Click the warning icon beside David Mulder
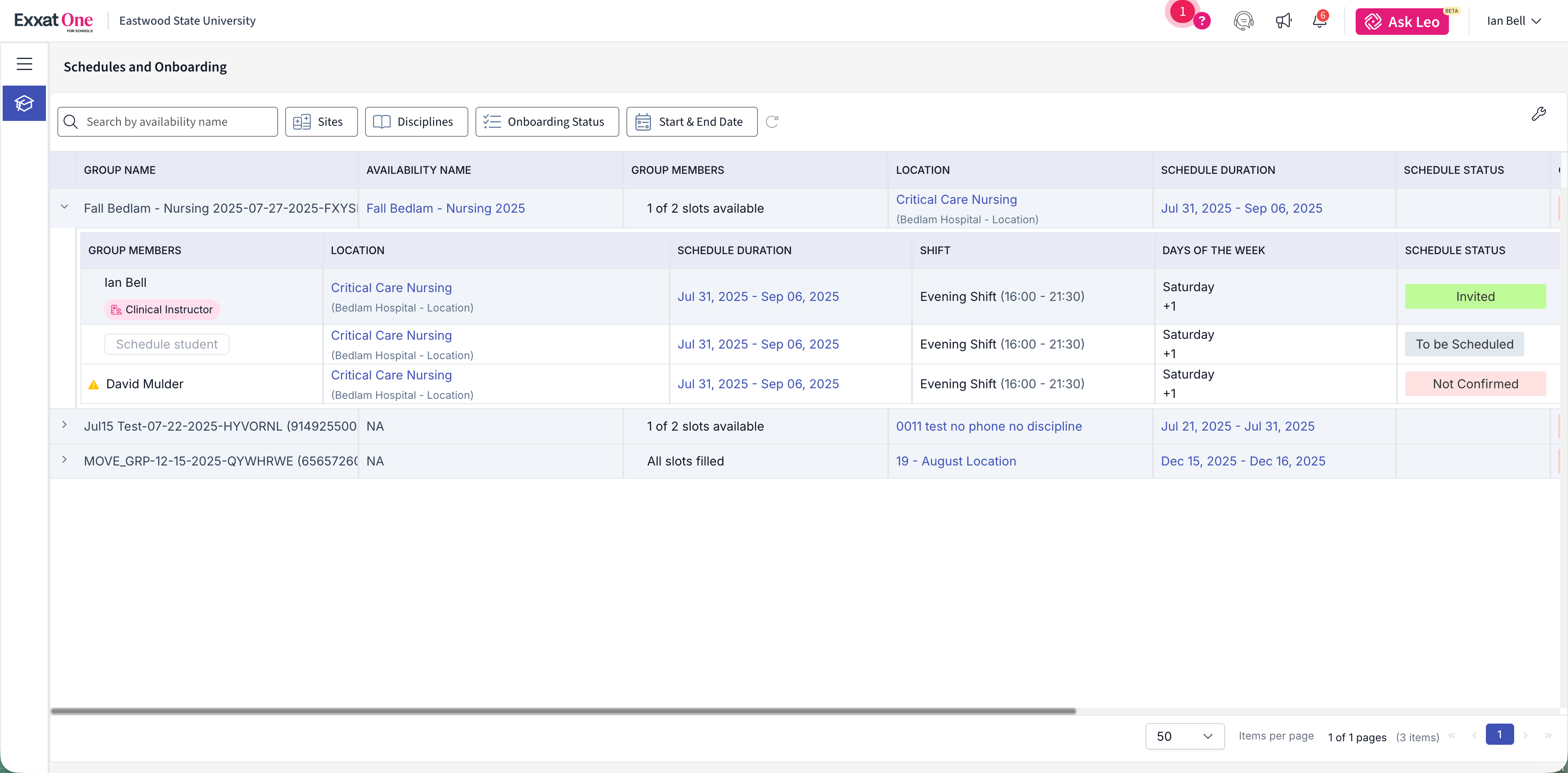1568x773 pixels. pos(94,384)
